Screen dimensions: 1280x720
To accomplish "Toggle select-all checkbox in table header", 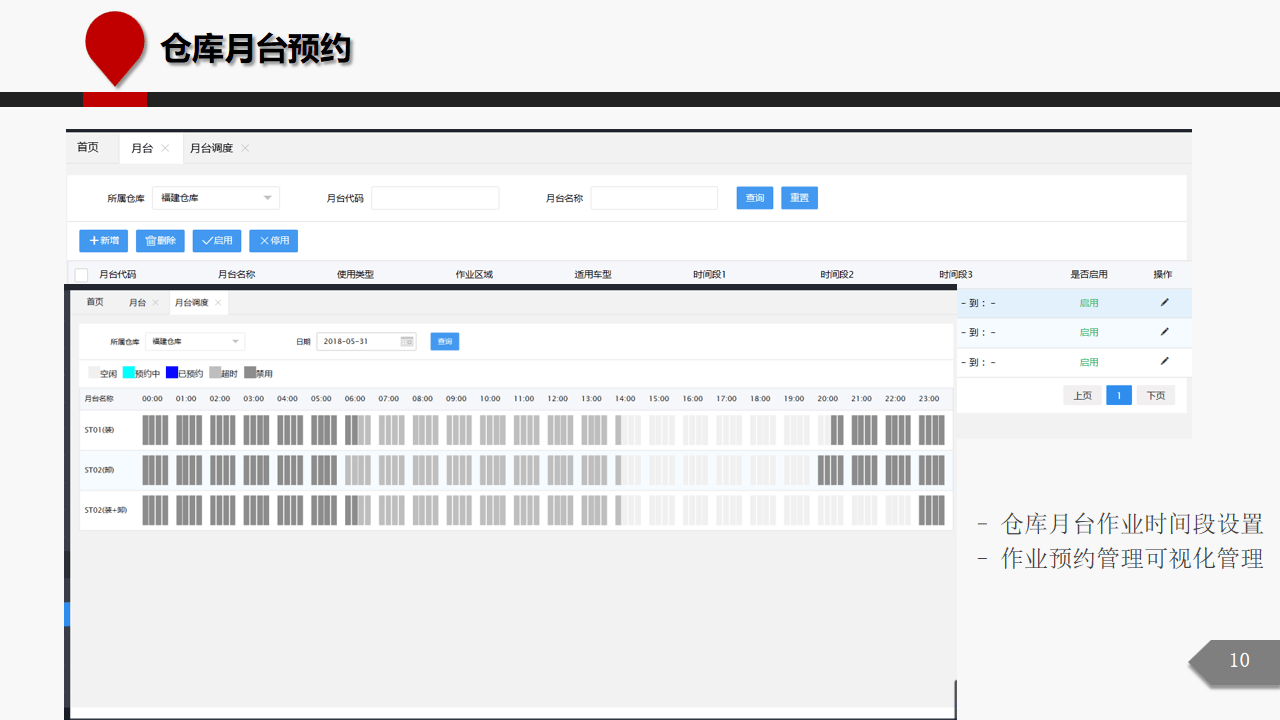I will [82, 275].
